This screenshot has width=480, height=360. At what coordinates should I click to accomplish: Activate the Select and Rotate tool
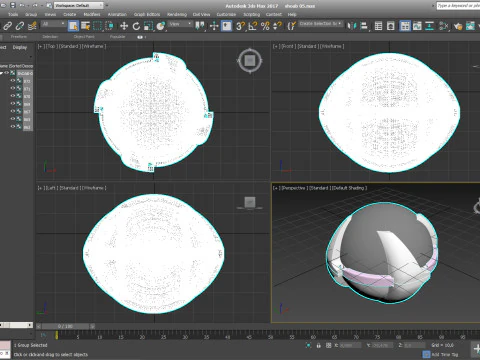[136, 26]
